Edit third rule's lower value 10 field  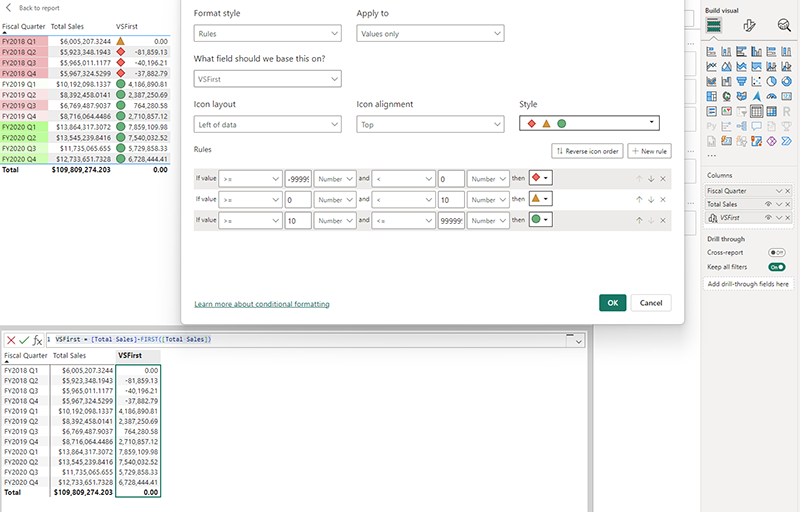(298, 221)
